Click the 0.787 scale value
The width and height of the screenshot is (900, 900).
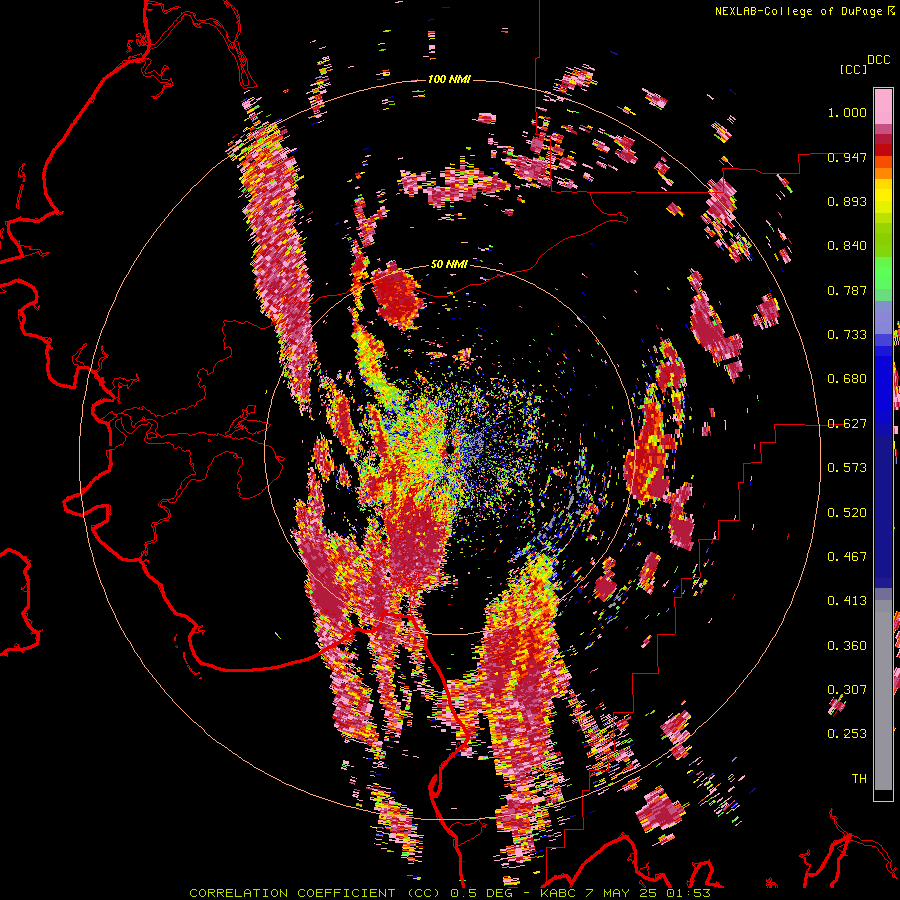(847, 290)
